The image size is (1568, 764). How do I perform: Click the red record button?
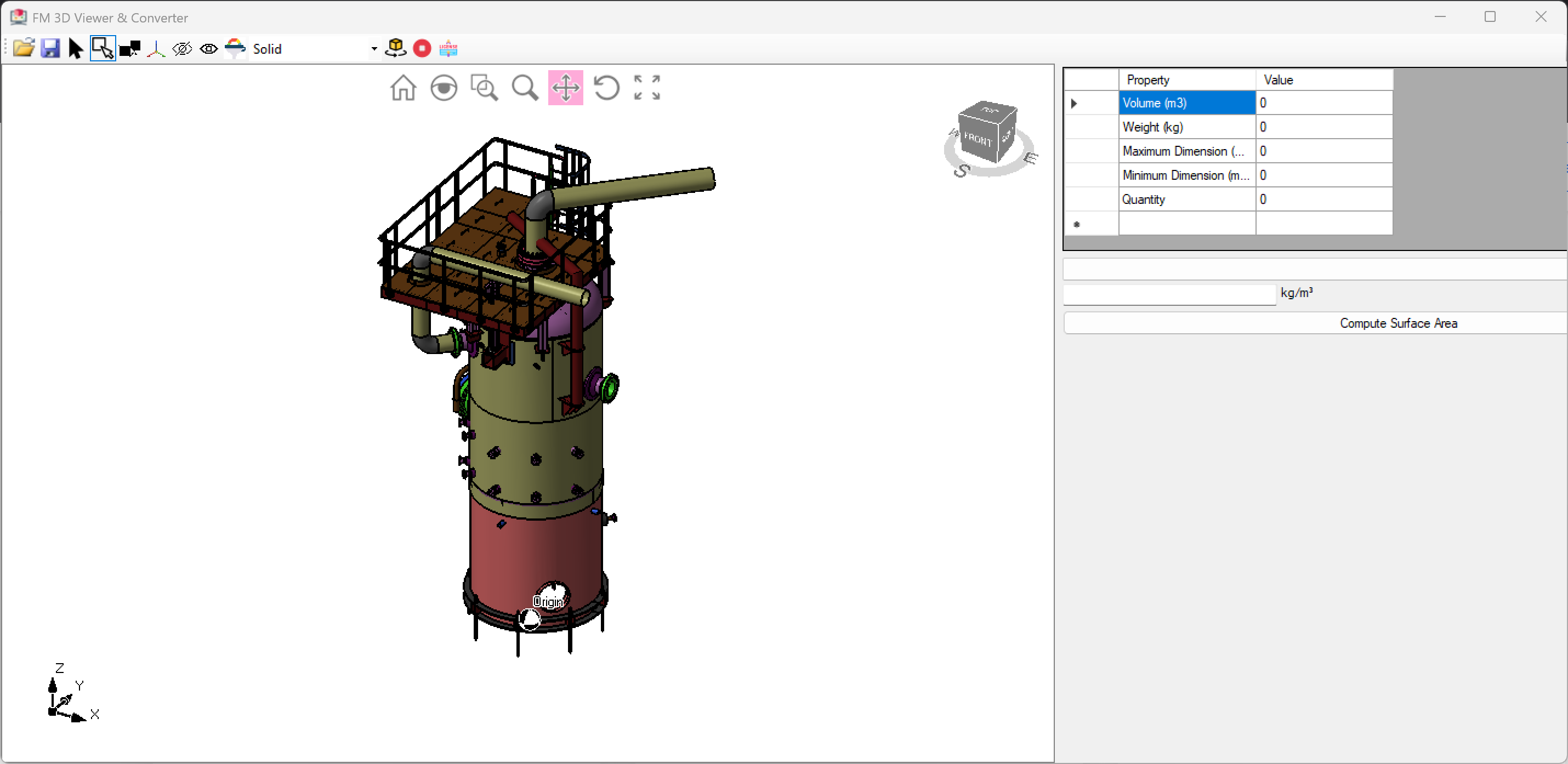coord(421,48)
